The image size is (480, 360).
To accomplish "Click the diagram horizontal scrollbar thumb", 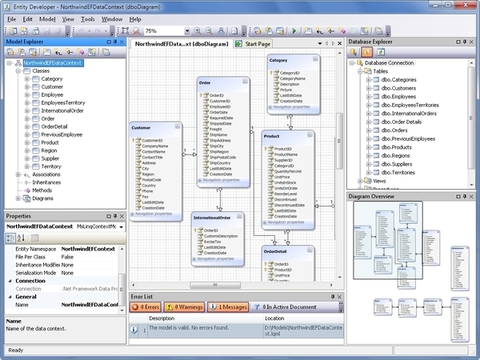I will pos(215,285).
